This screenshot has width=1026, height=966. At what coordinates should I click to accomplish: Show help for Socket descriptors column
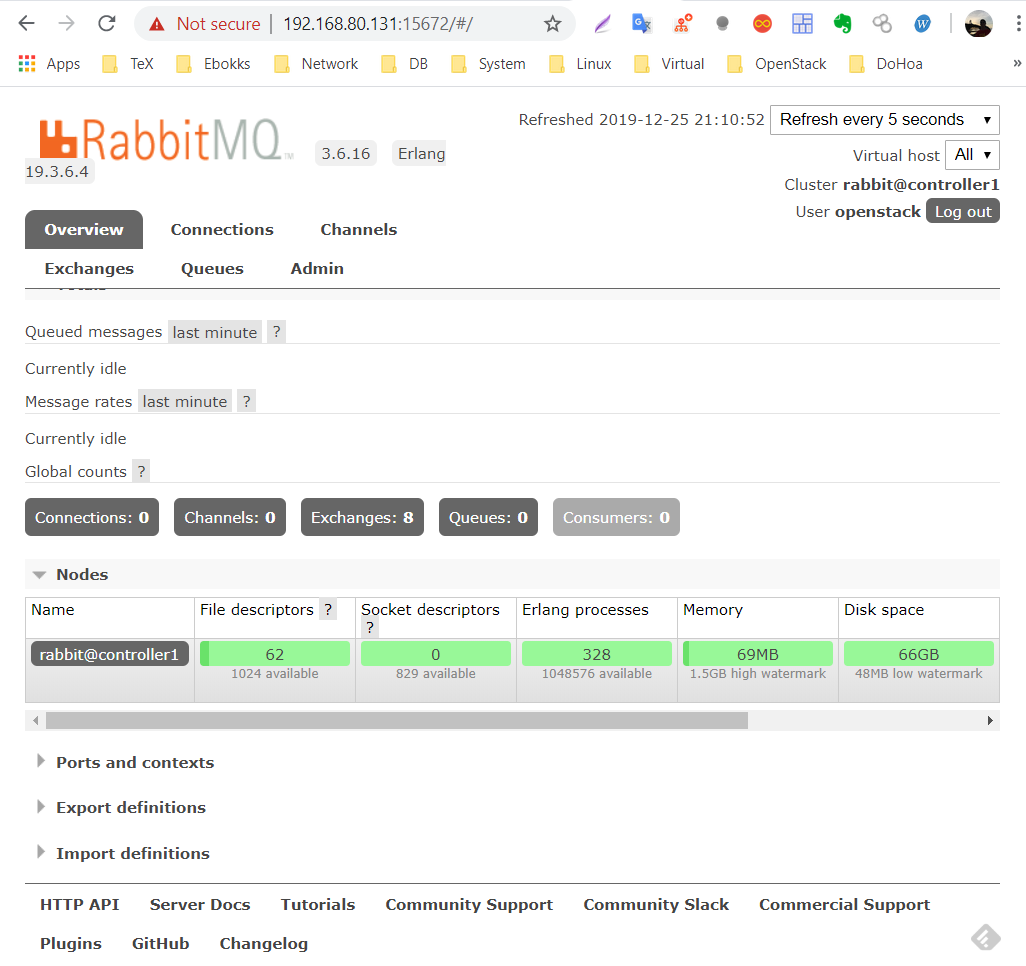[370, 628]
